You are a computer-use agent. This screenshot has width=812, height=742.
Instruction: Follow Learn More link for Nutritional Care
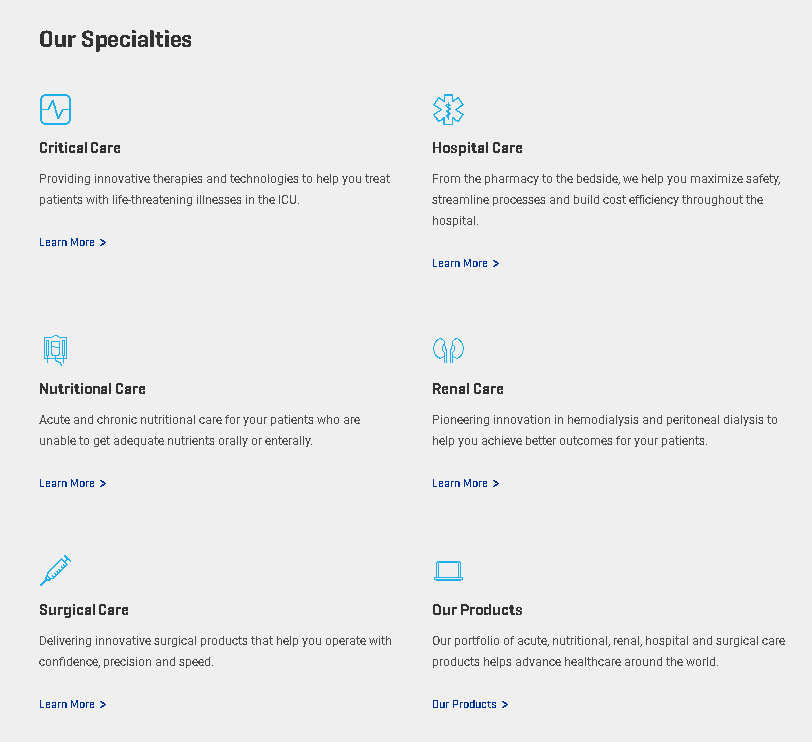point(72,483)
